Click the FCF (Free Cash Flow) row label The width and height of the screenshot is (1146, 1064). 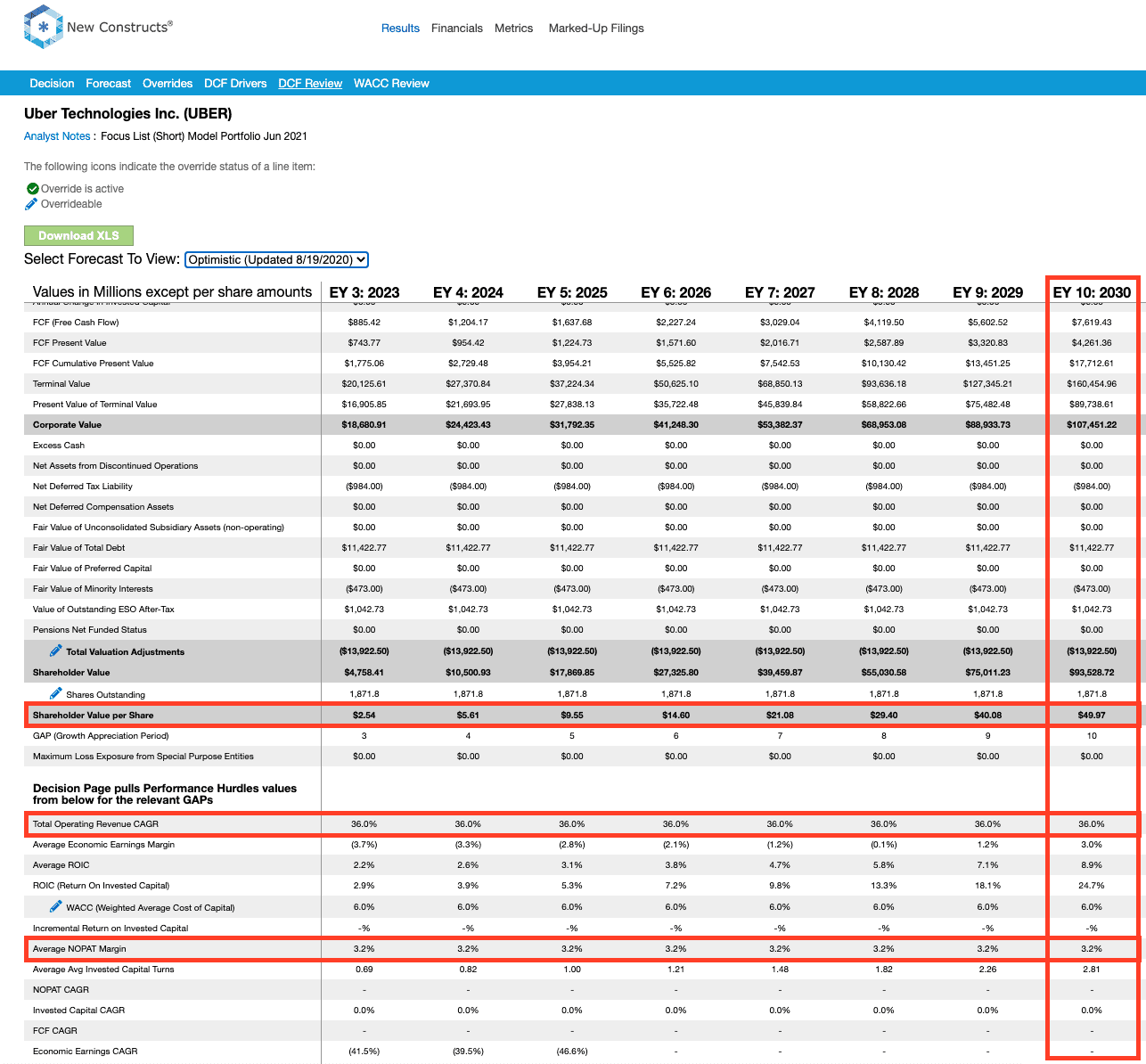(x=76, y=323)
